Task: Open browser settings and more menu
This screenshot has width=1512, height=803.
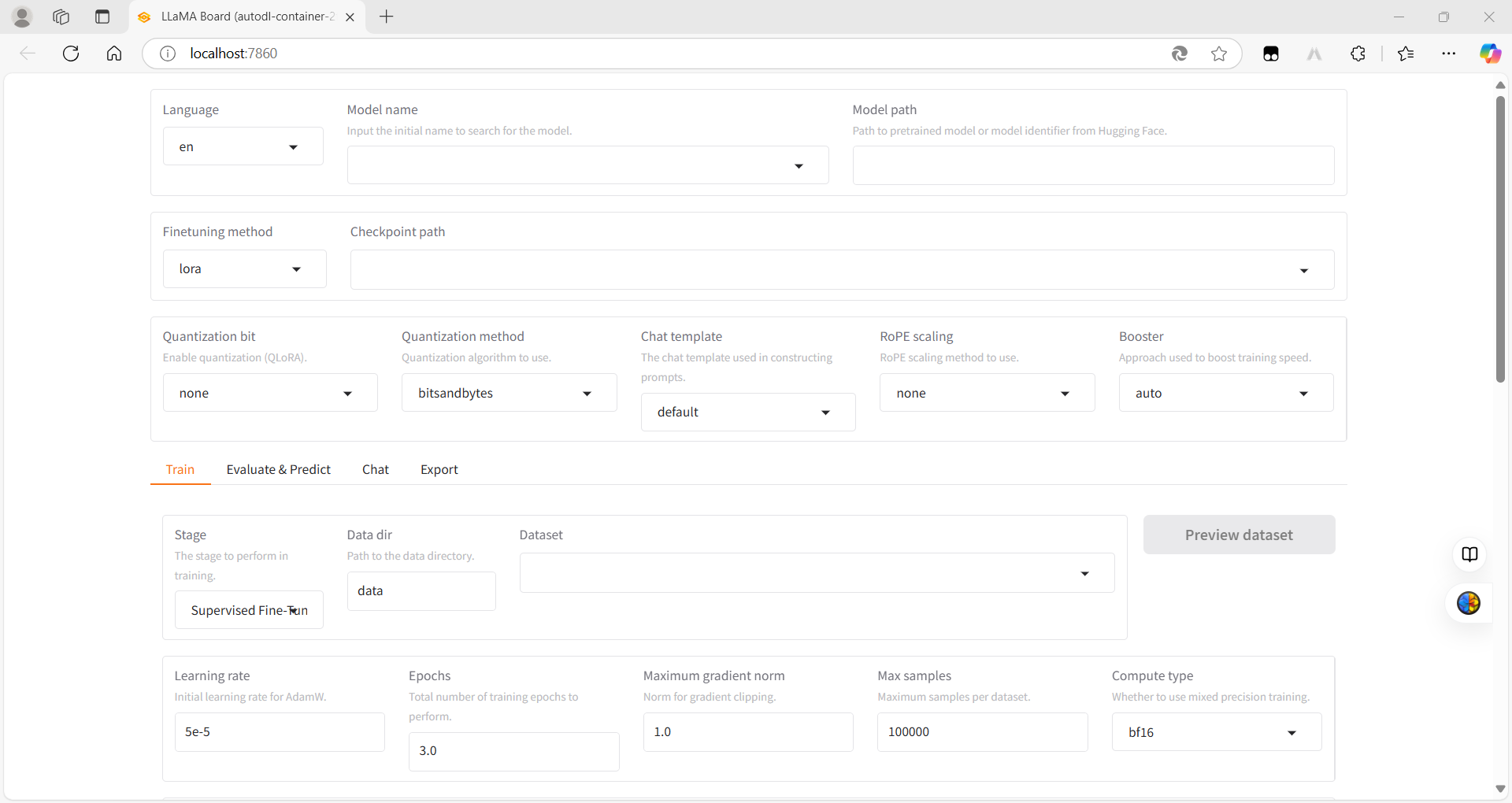Action: 1448,54
